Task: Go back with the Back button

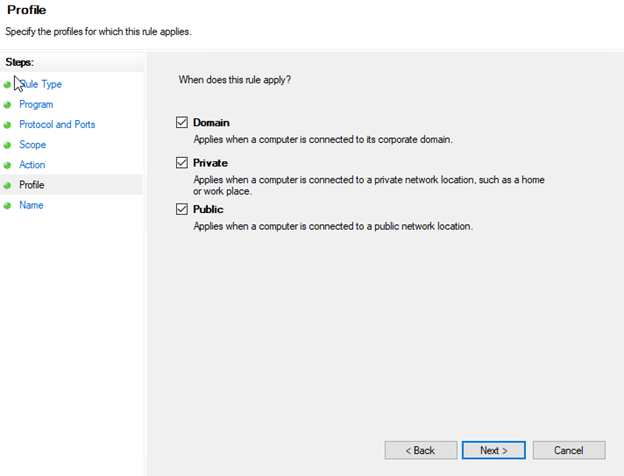Action: pyautogui.click(x=421, y=450)
